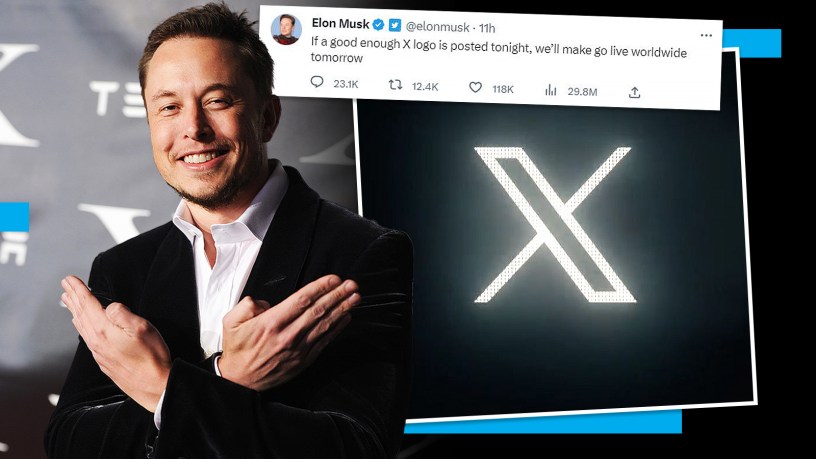Click the 118K likes count
The height and width of the screenshot is (459, 816).
coord(503,89)
